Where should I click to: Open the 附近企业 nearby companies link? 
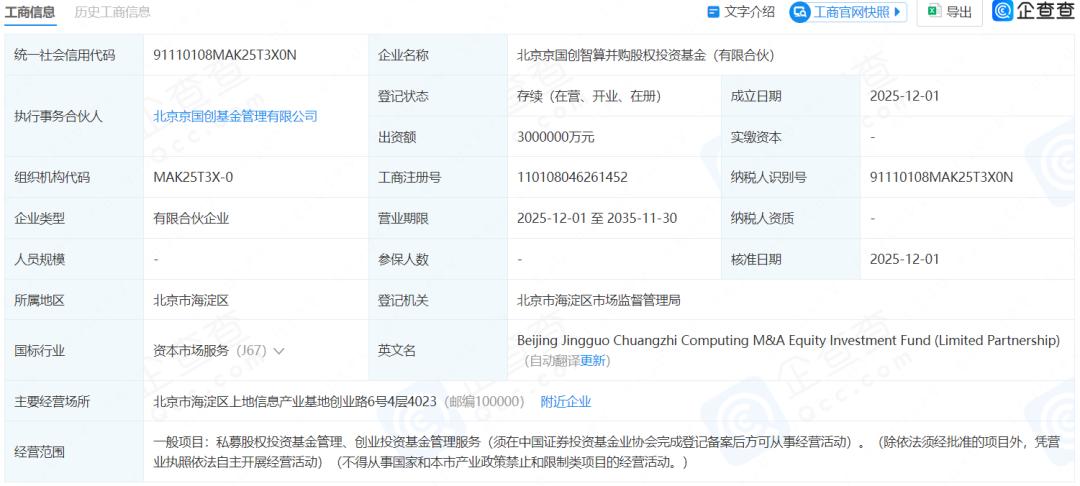point(565,401)
